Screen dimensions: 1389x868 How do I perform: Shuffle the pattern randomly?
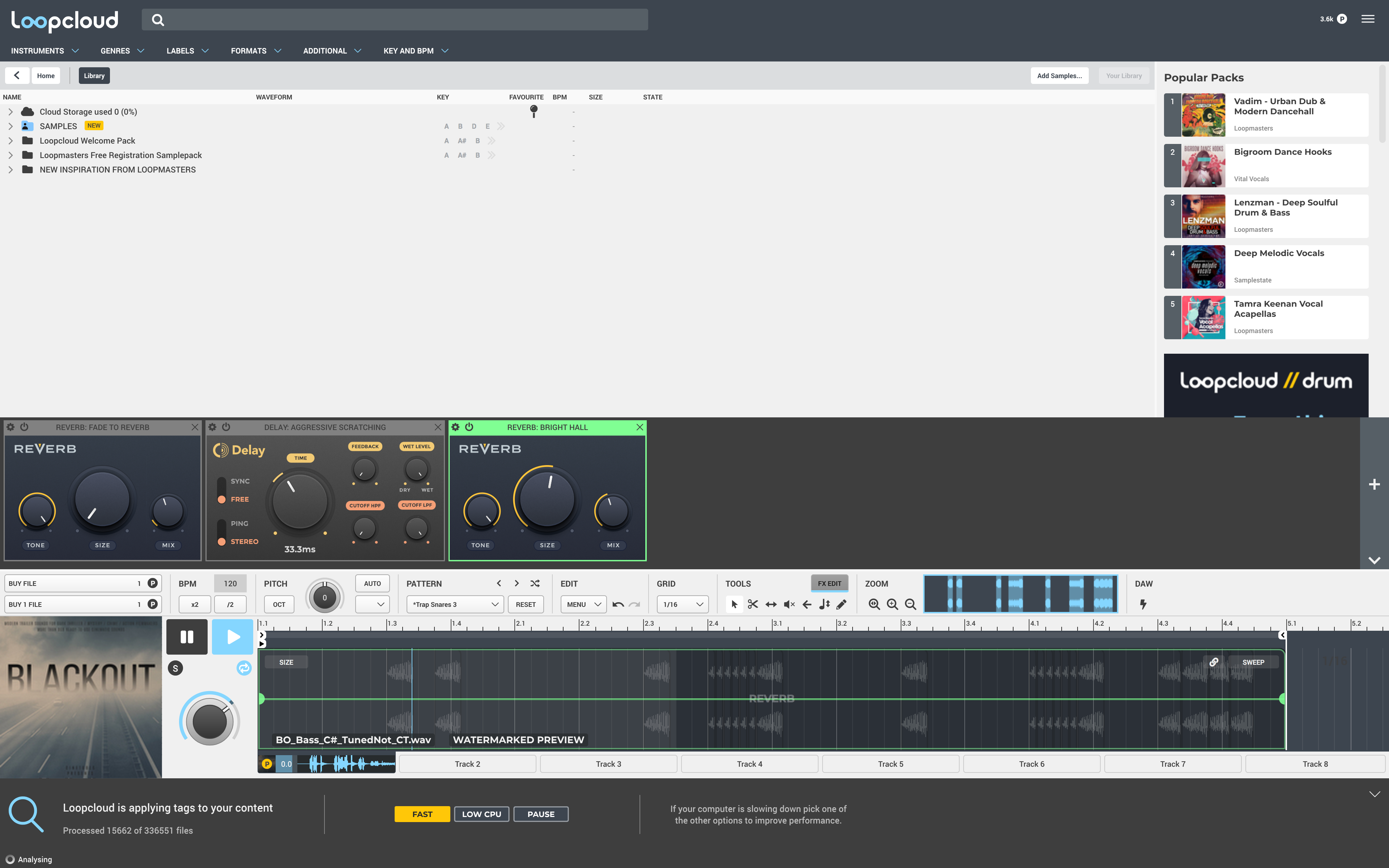(535, 583)
